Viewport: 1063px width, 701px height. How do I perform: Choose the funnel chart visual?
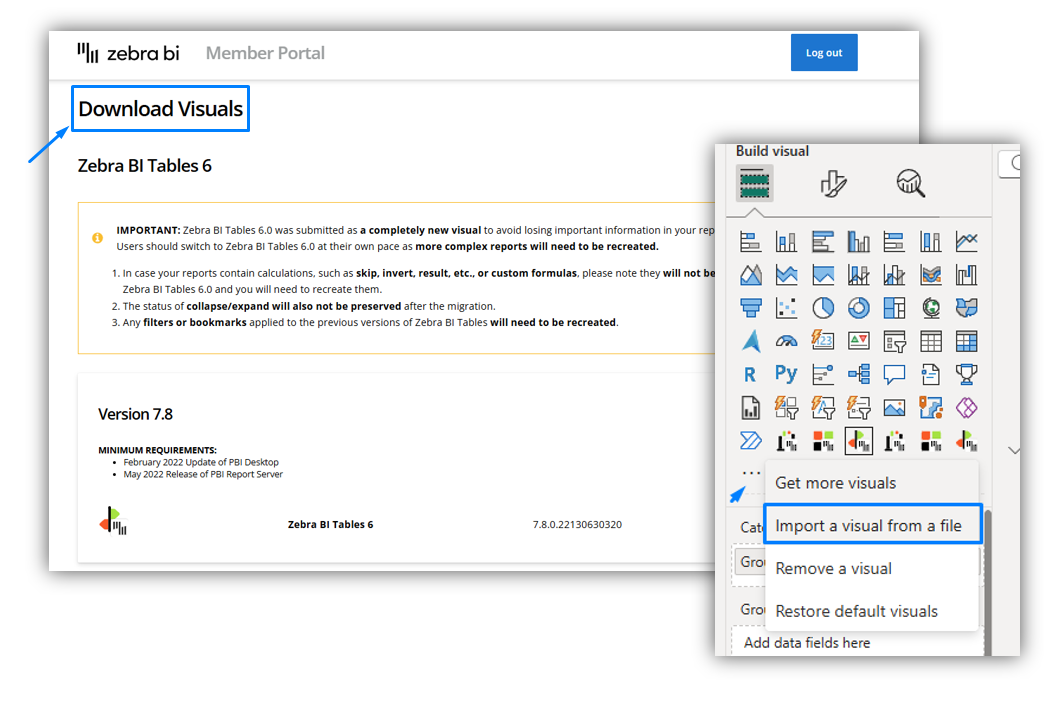coord(750,308)
